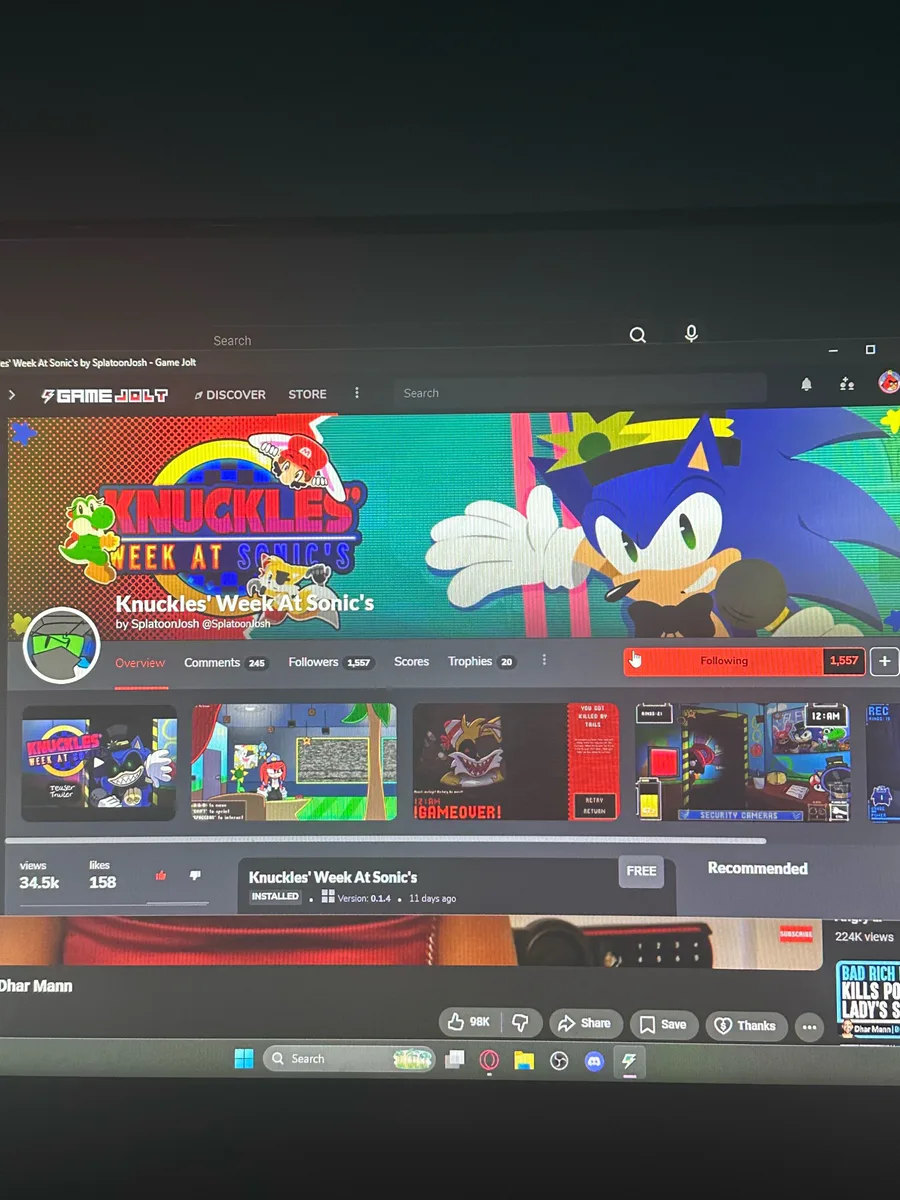This screenshot has width=900, height=1200.
Task: Maximize the Game Jolt window
Action: pos(870,349)
